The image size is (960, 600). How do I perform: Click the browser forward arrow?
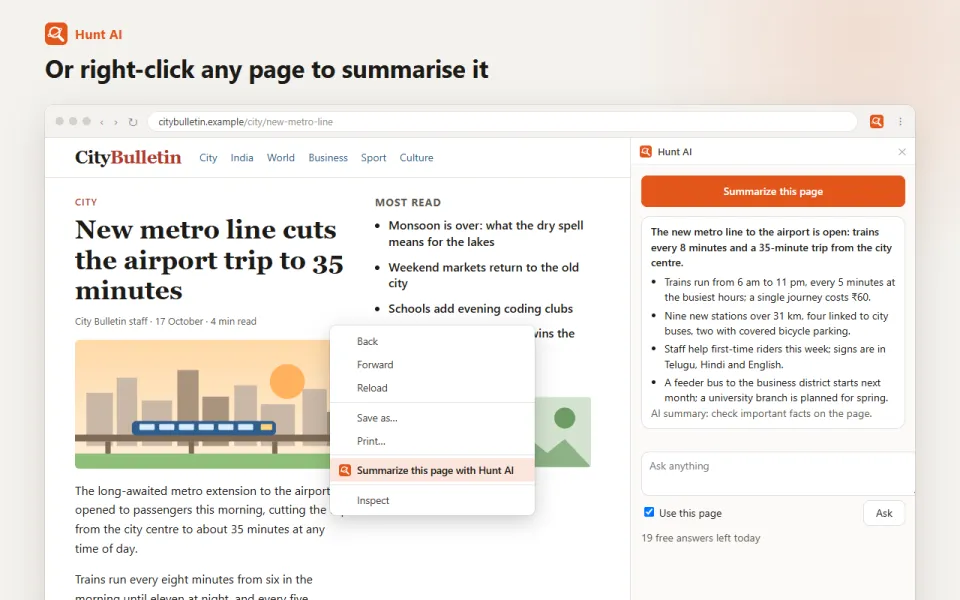[x=116, y=122]
